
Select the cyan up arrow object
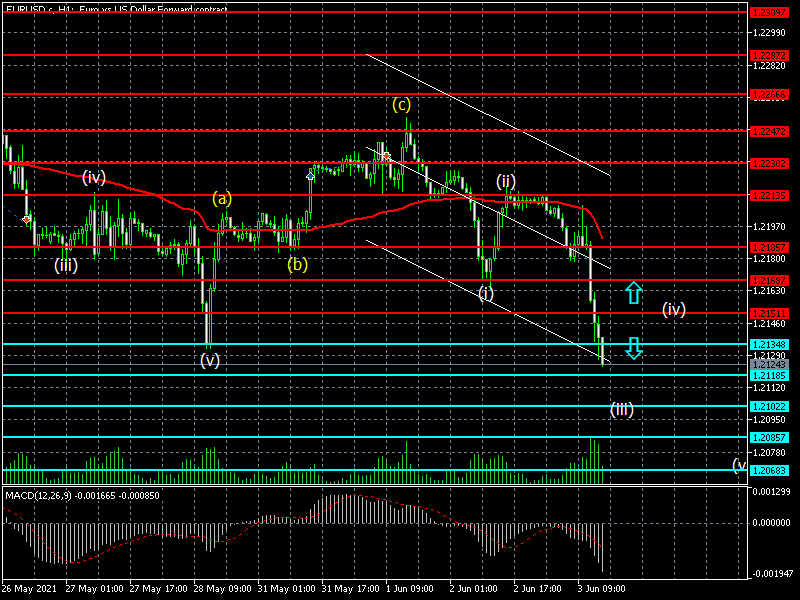(634, 292)
